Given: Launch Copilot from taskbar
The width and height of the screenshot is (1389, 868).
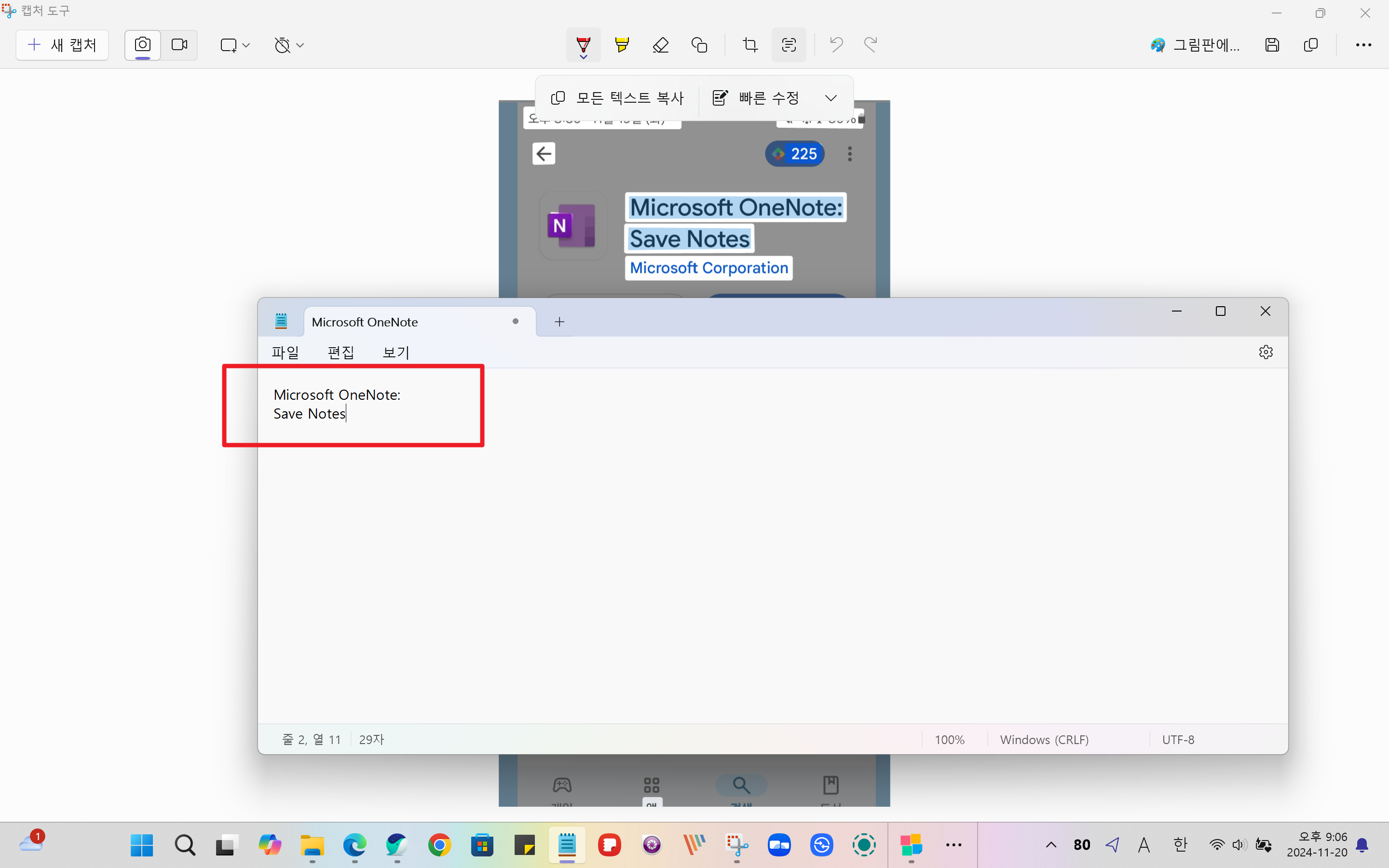Looking at the screenshot, I should [269, 845].
